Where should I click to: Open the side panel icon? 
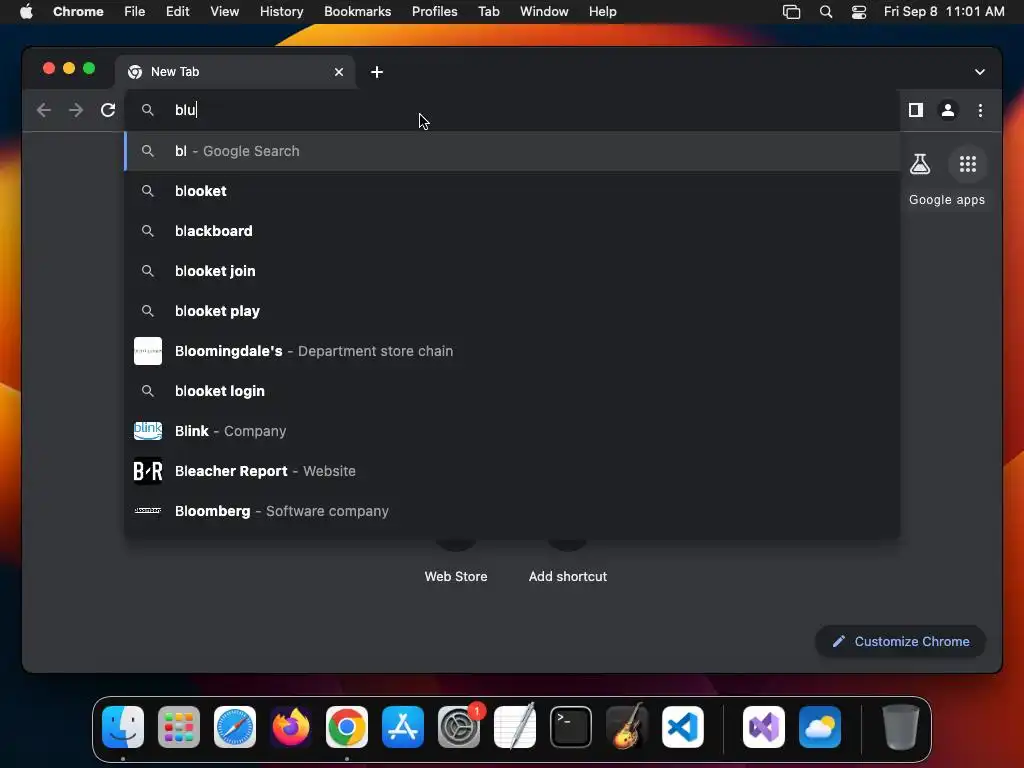pyautogui.click(x=916, y=110)
